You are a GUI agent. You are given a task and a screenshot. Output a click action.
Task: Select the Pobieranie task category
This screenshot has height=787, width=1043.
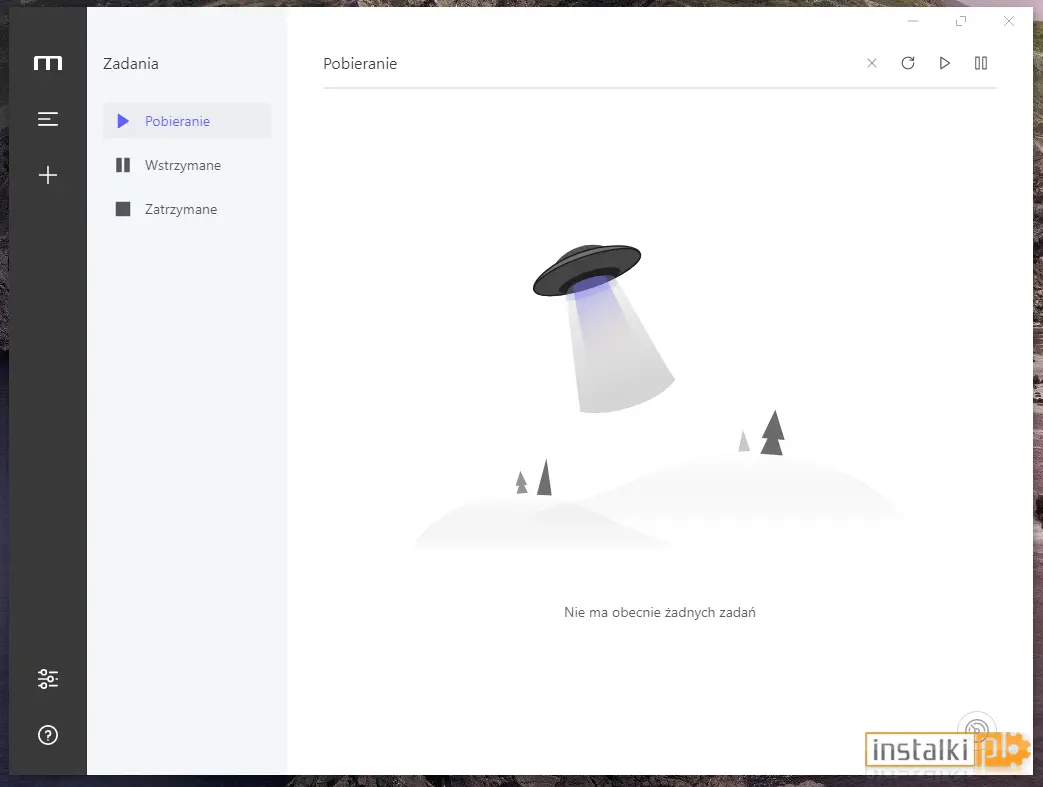(187, 121)
